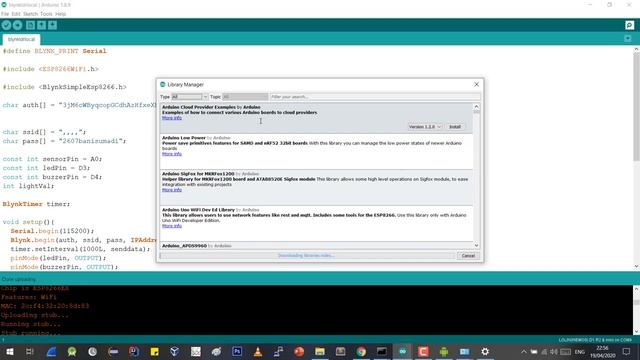Open the Serial Monitor magnifier icon
This screenshot has width=640, height=360.
click(629, 25)
